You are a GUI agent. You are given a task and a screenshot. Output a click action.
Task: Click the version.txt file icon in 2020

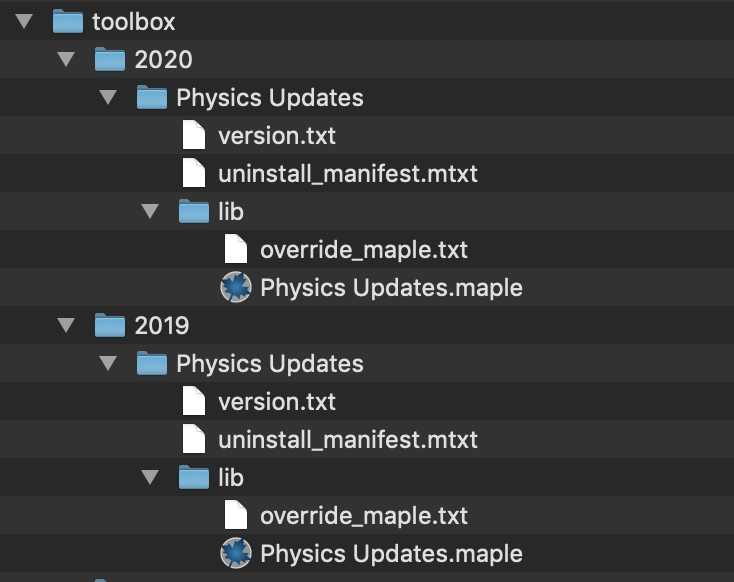pyautogui.click(x=194, y=135)
